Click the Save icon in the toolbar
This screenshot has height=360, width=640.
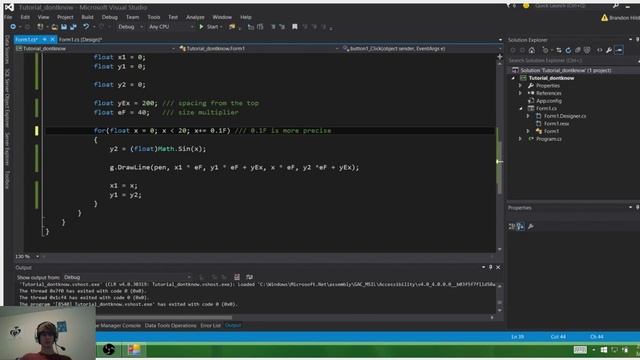coord(64,27)
